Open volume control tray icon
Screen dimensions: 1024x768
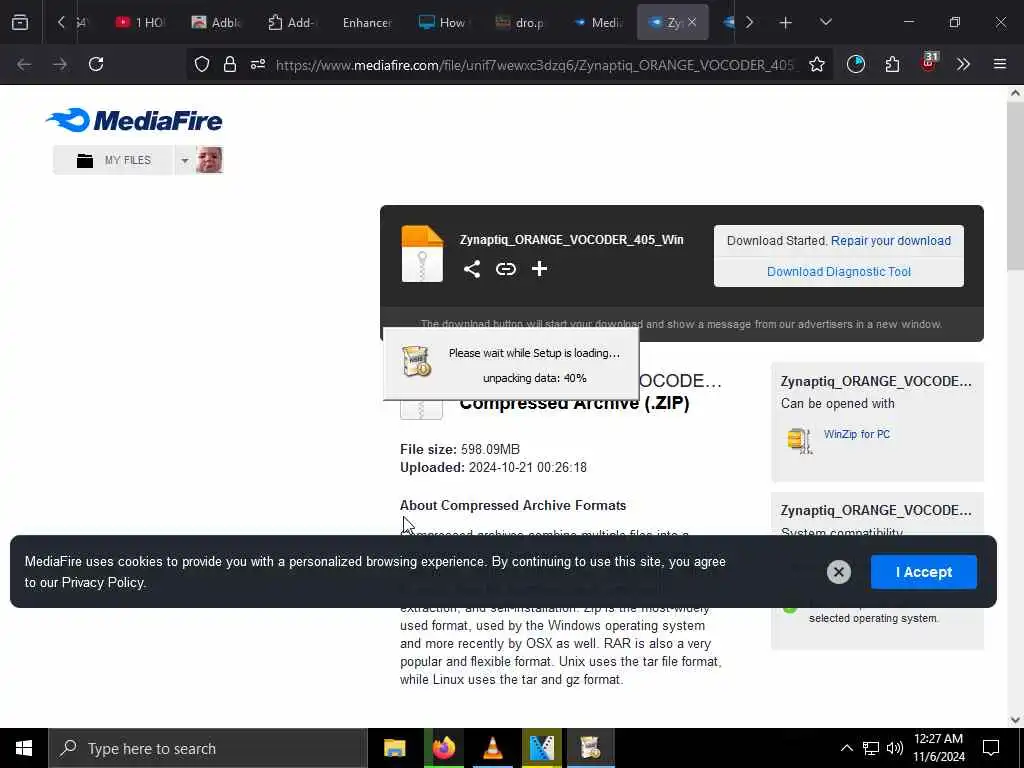pyautogui.click(x=895, y=748)
